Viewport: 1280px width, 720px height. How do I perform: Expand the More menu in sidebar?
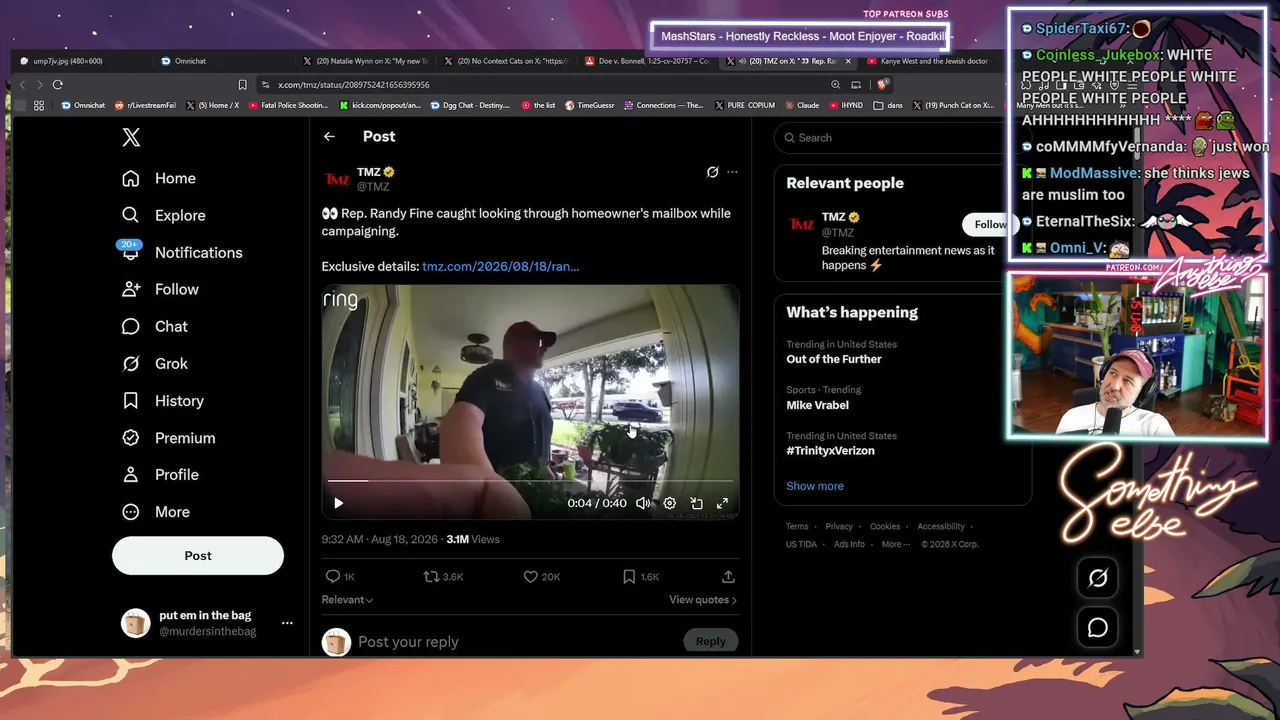pyautogui.click(x=156, y=511)
